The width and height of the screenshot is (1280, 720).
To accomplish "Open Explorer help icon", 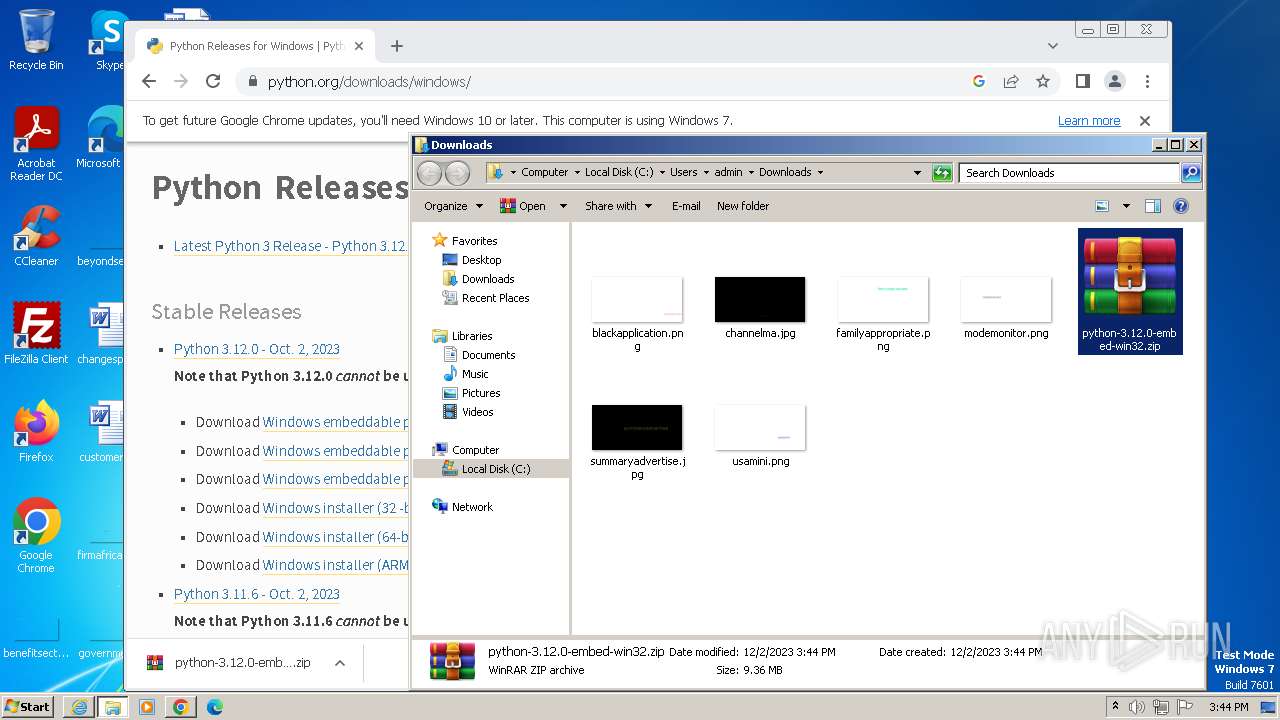I will pyautogui.click(x=1181, y=206).
